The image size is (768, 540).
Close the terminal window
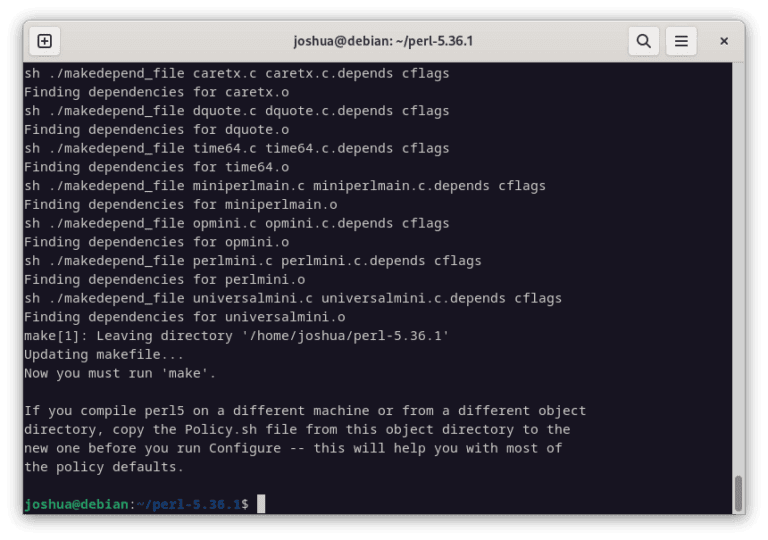[x=724, y=41]
